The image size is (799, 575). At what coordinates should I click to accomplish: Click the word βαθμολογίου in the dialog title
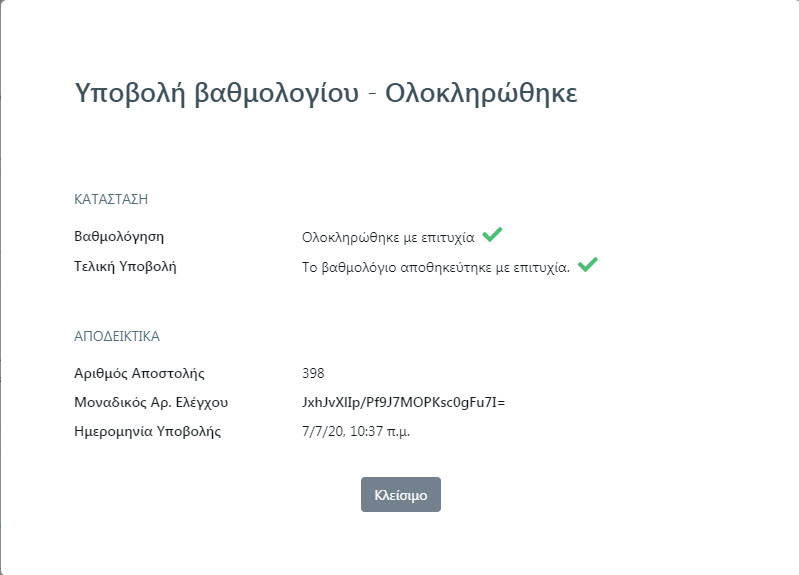[x=277, y=94]
